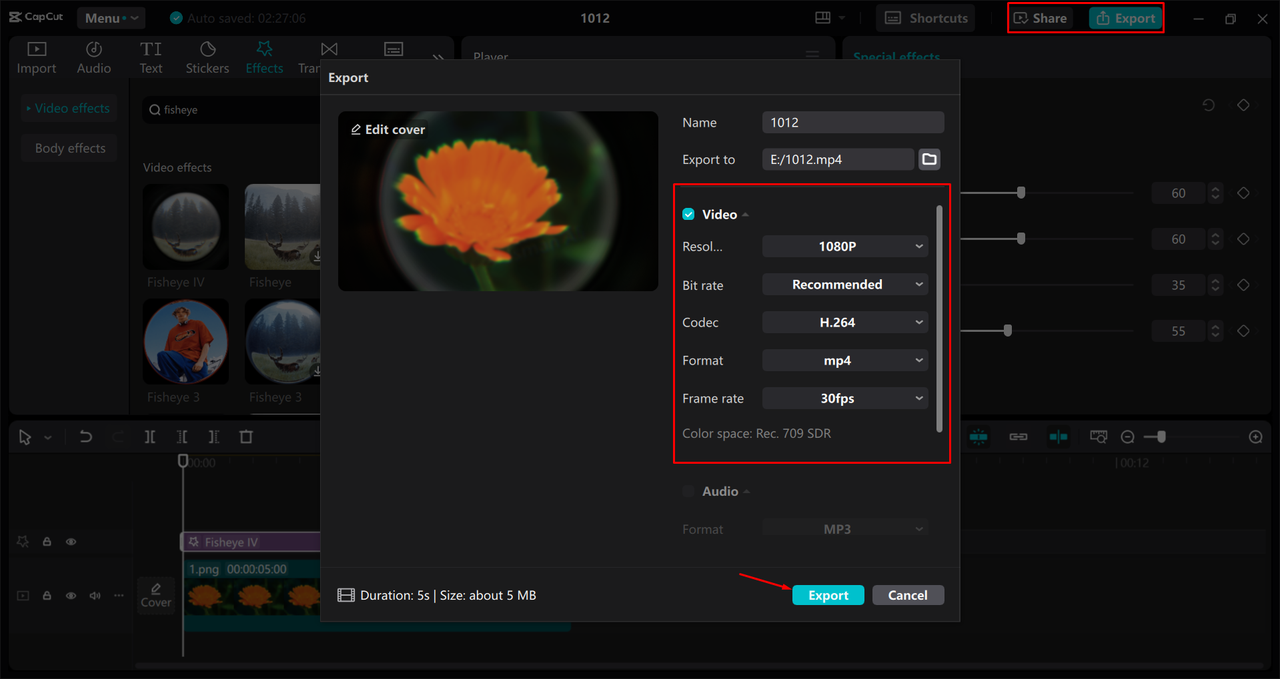This screenshot has height=679, width=1280.
Task: Click the timeline zoom slider handle
Action: (1160, 437)
